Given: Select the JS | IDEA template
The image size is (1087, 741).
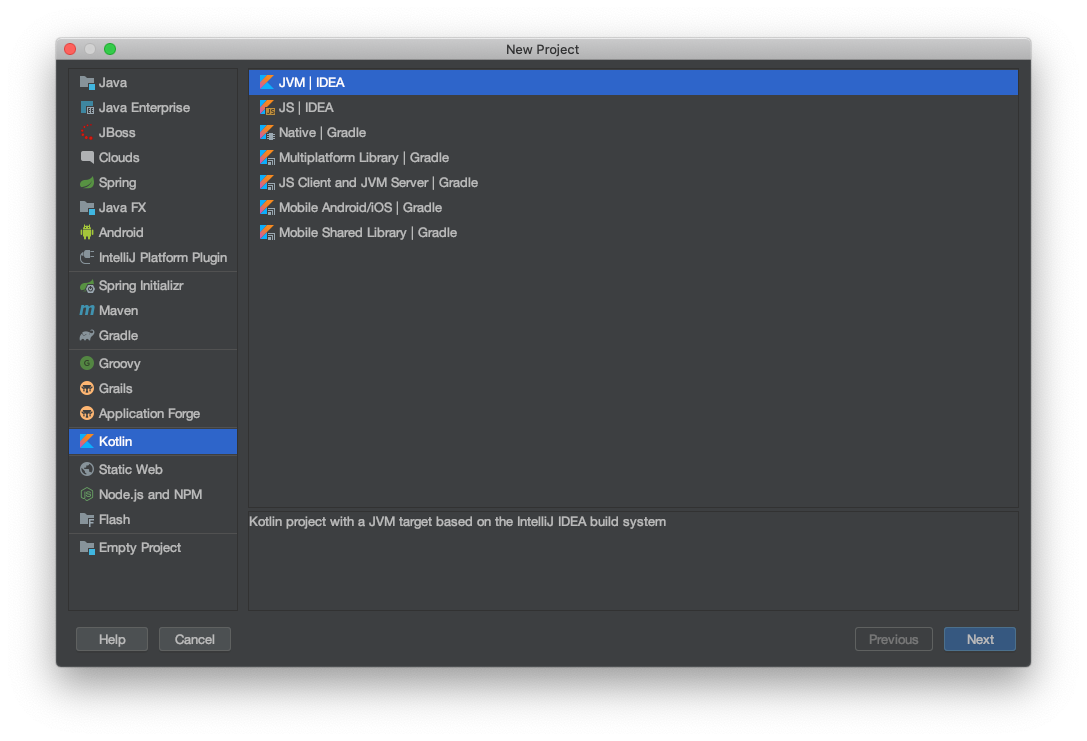Looking at the screenshot, I should [x=634, y=107].
